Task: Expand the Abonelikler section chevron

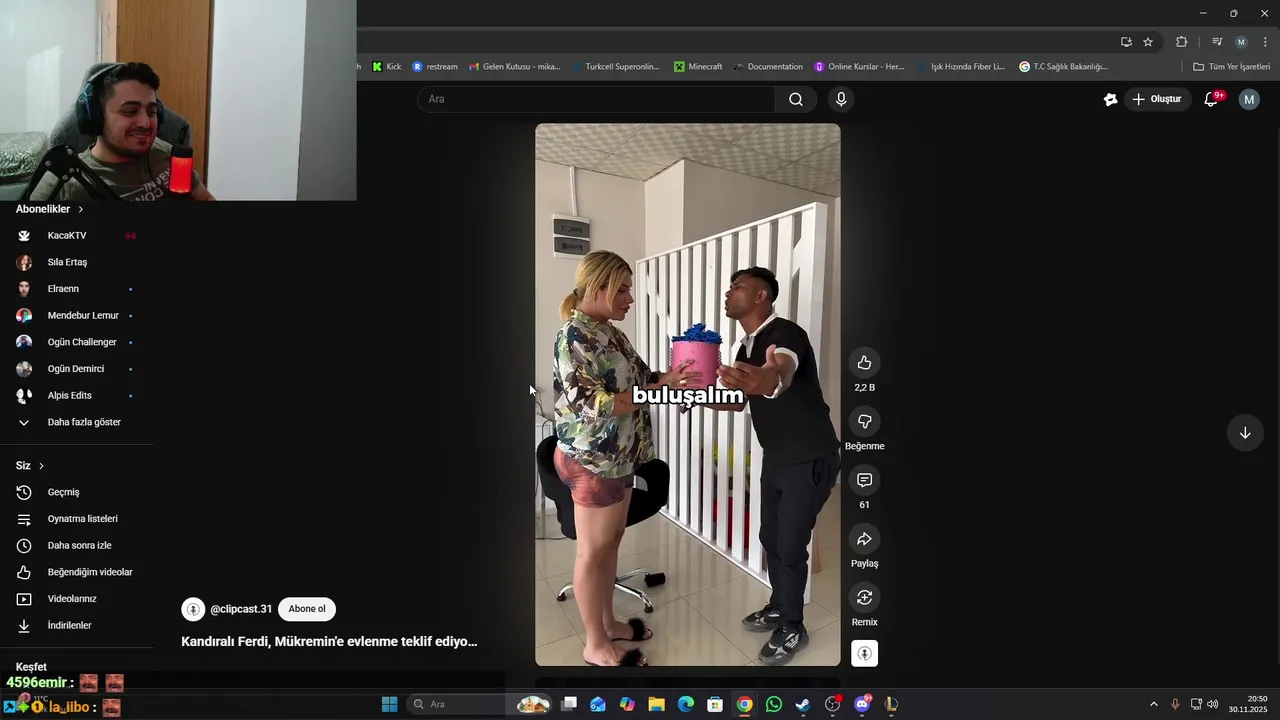Action: (x=81, y=209)
